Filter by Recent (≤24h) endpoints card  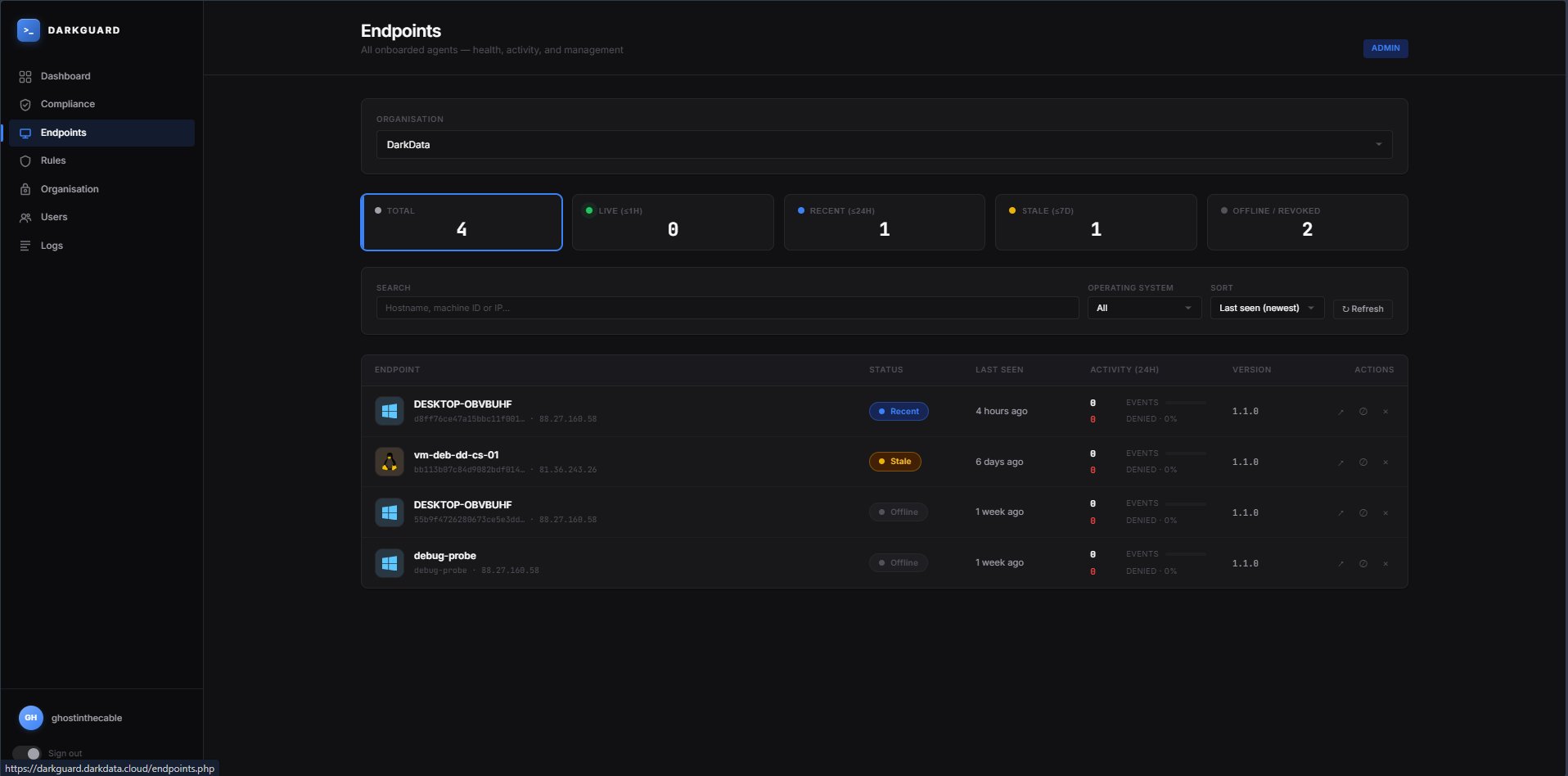tap(884, 222)
